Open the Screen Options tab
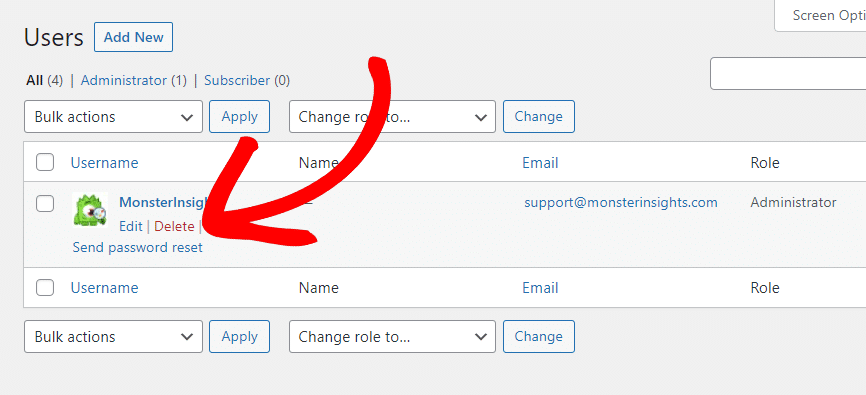866x395 pixels. pyautogui.click(x=821, y=15)
